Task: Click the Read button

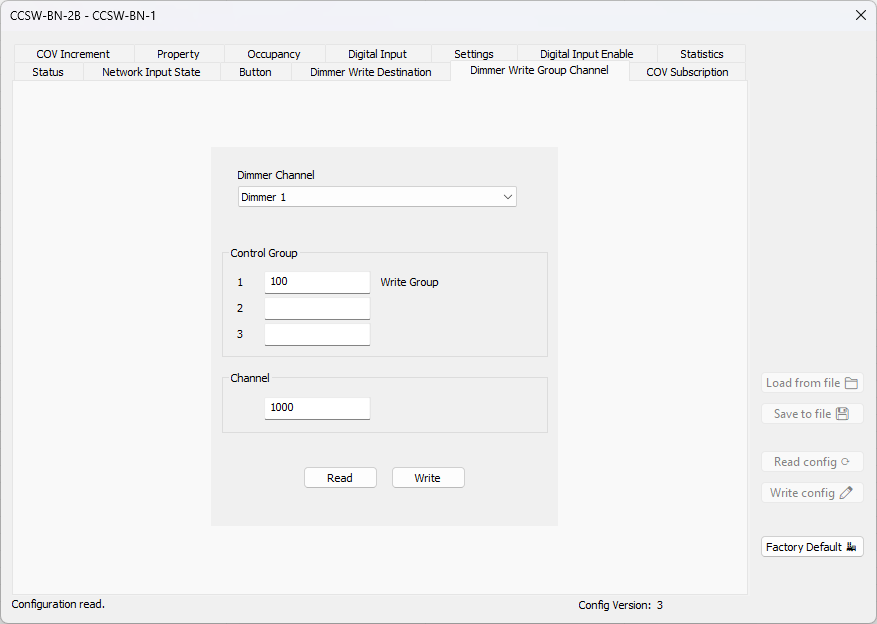Action: click(x=340, y=478)
